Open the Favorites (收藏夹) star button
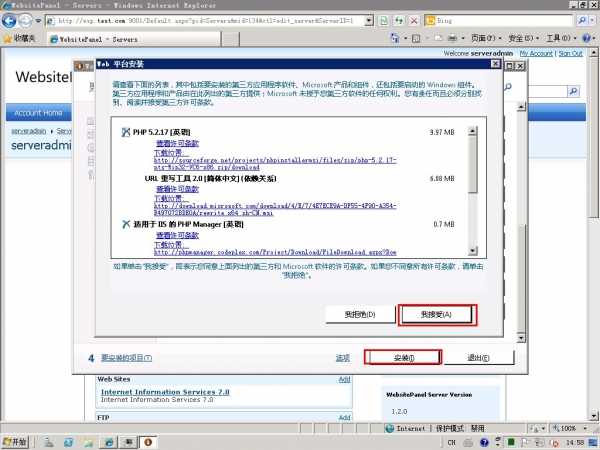The image size is (600, 450). [19, 38]
